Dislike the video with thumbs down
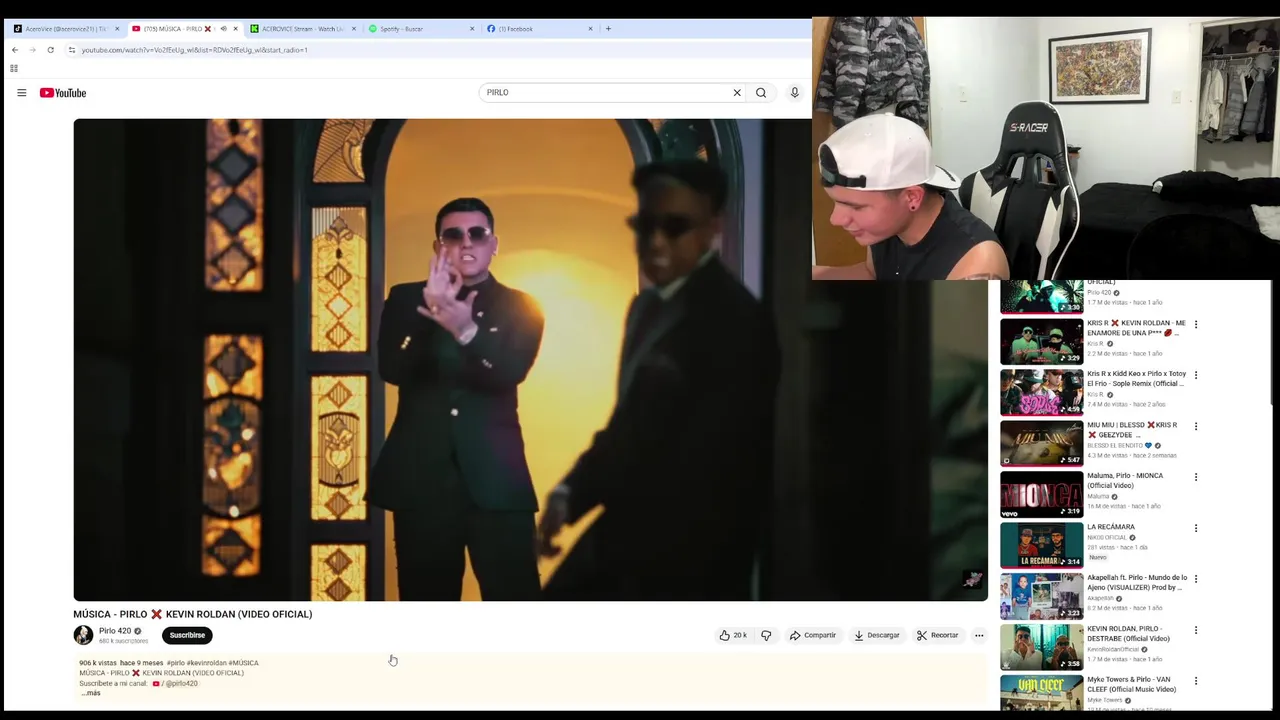1280x720 pixels. click(766, 635)
